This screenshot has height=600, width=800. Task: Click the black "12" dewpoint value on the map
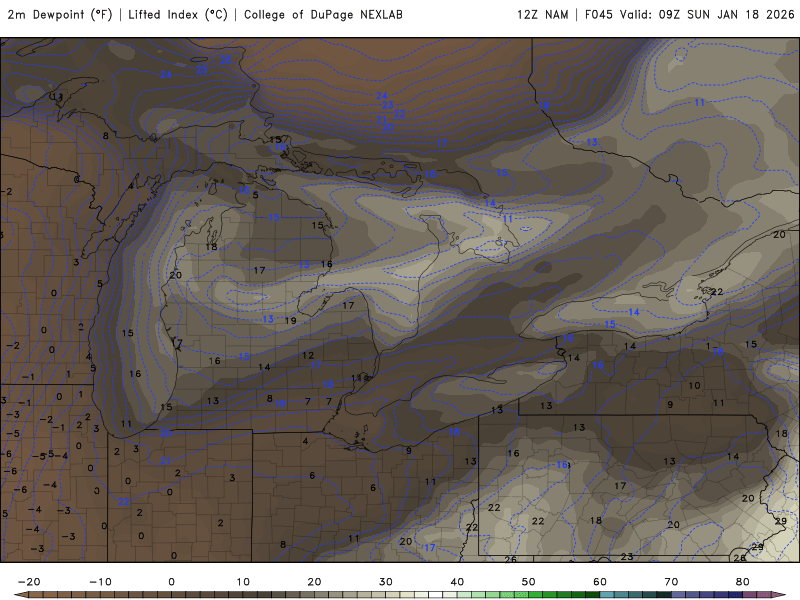(308, 355)
